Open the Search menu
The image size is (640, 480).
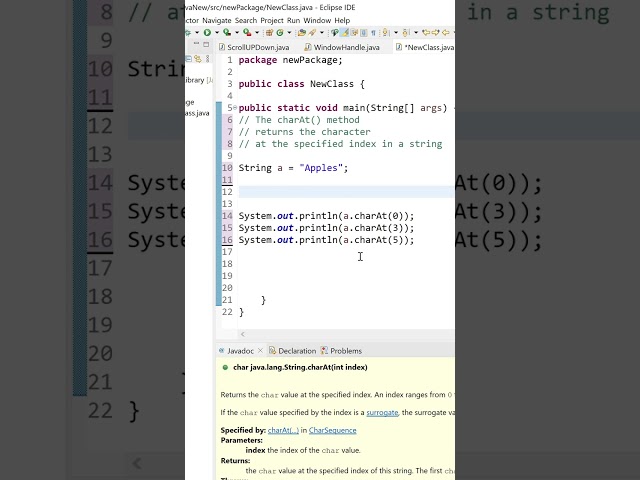246,20
